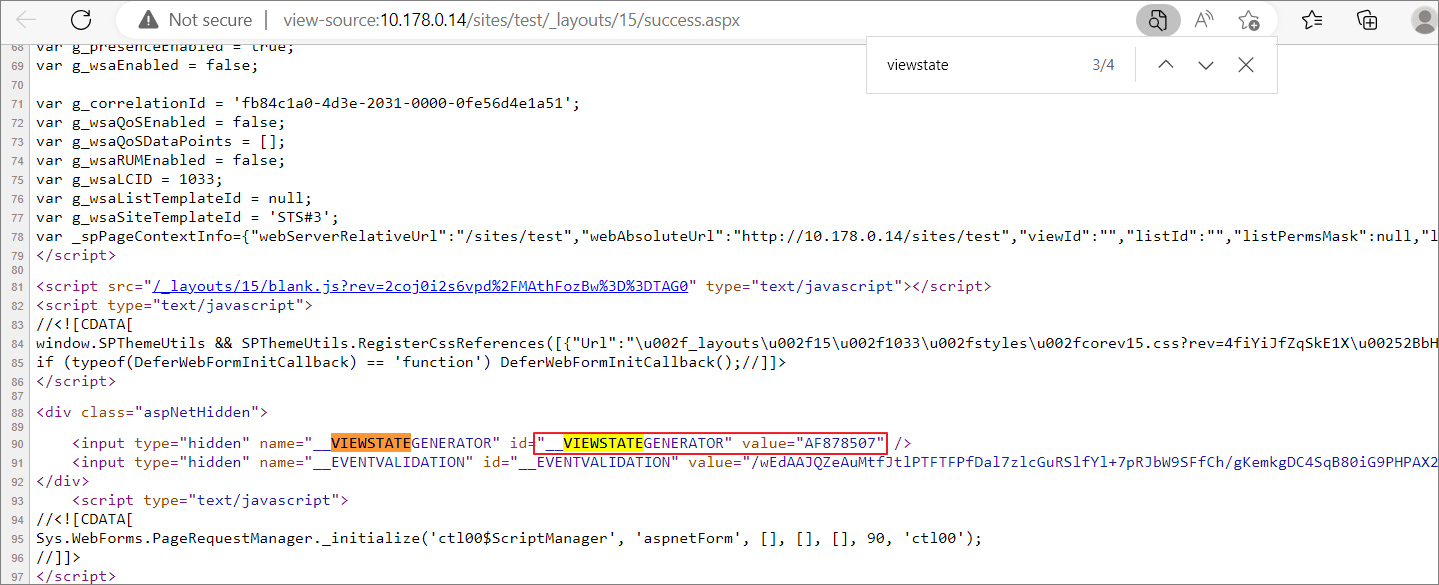Go to next find result

pos(1205,65)
